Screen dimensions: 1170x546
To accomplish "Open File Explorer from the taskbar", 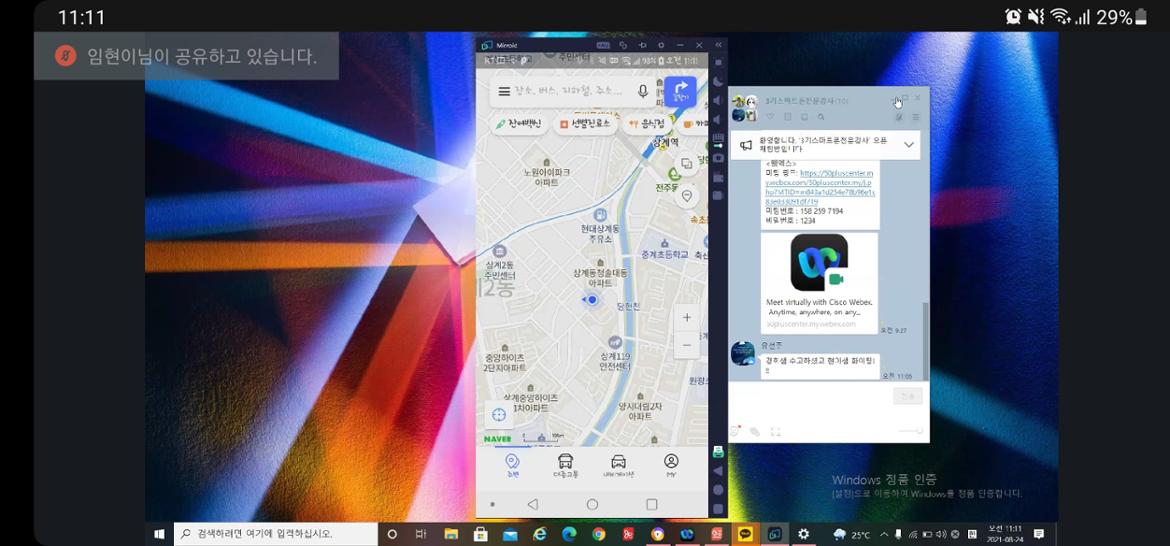I will tap(451, 534).
